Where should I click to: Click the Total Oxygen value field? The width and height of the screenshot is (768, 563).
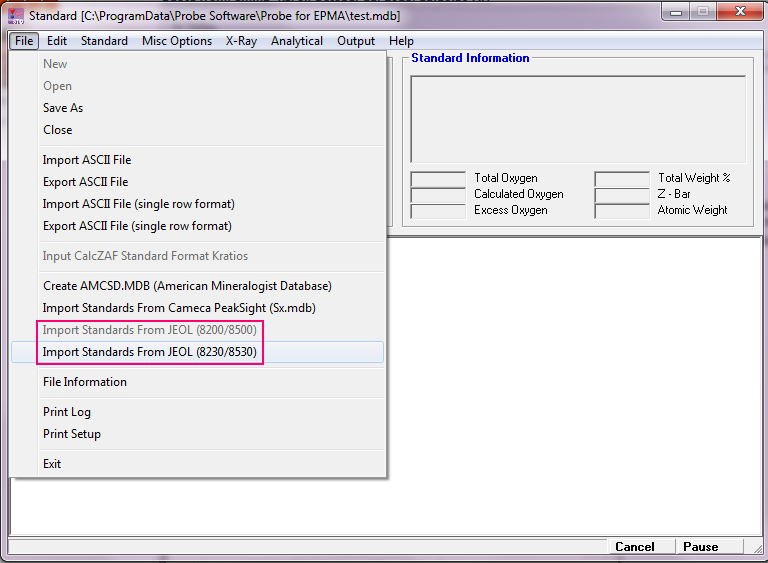point(438,179)
